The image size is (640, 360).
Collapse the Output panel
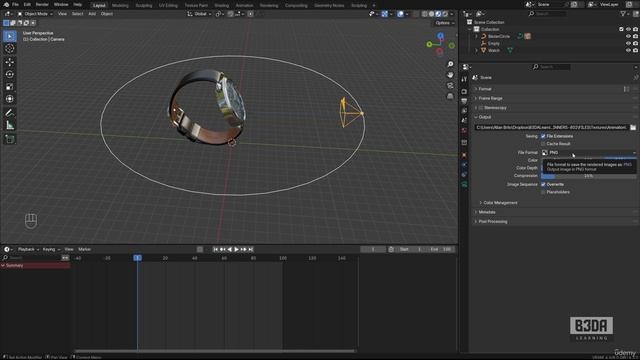484,117
